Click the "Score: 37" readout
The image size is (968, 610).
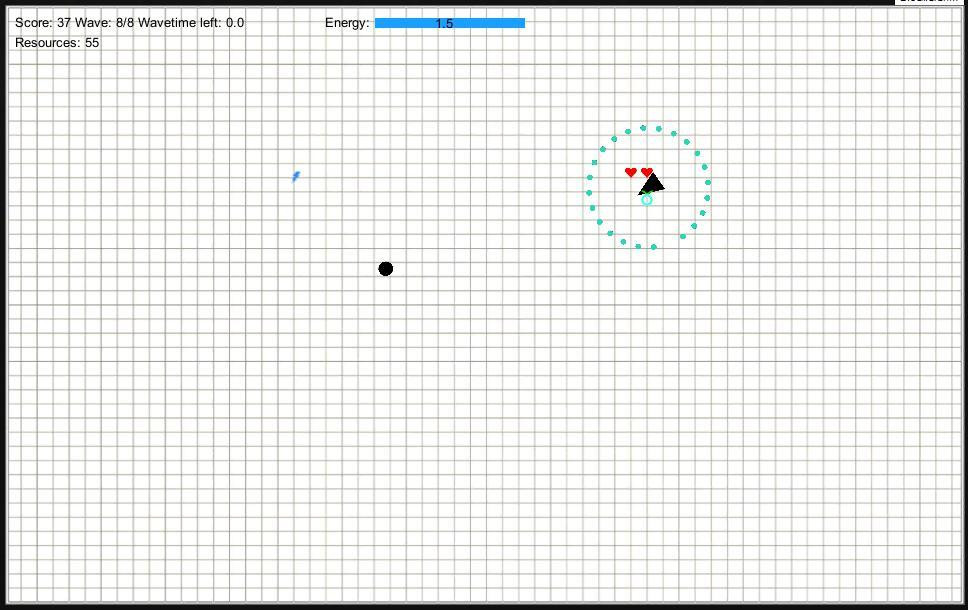point(43,23)
